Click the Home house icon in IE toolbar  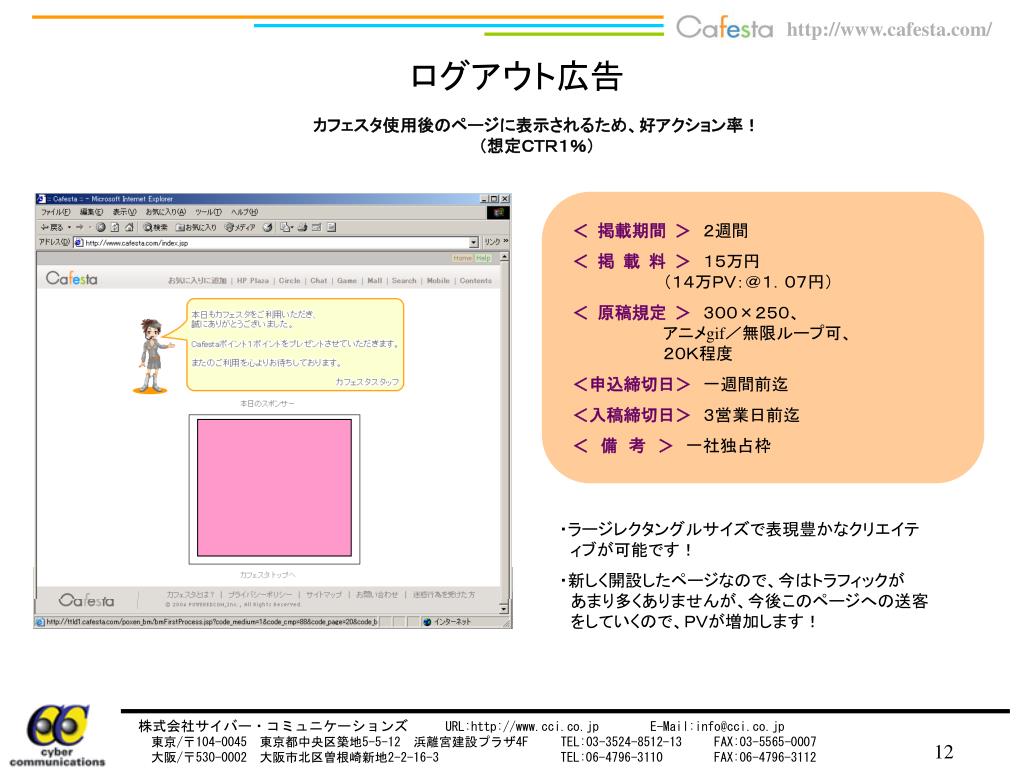pos(129,227)
